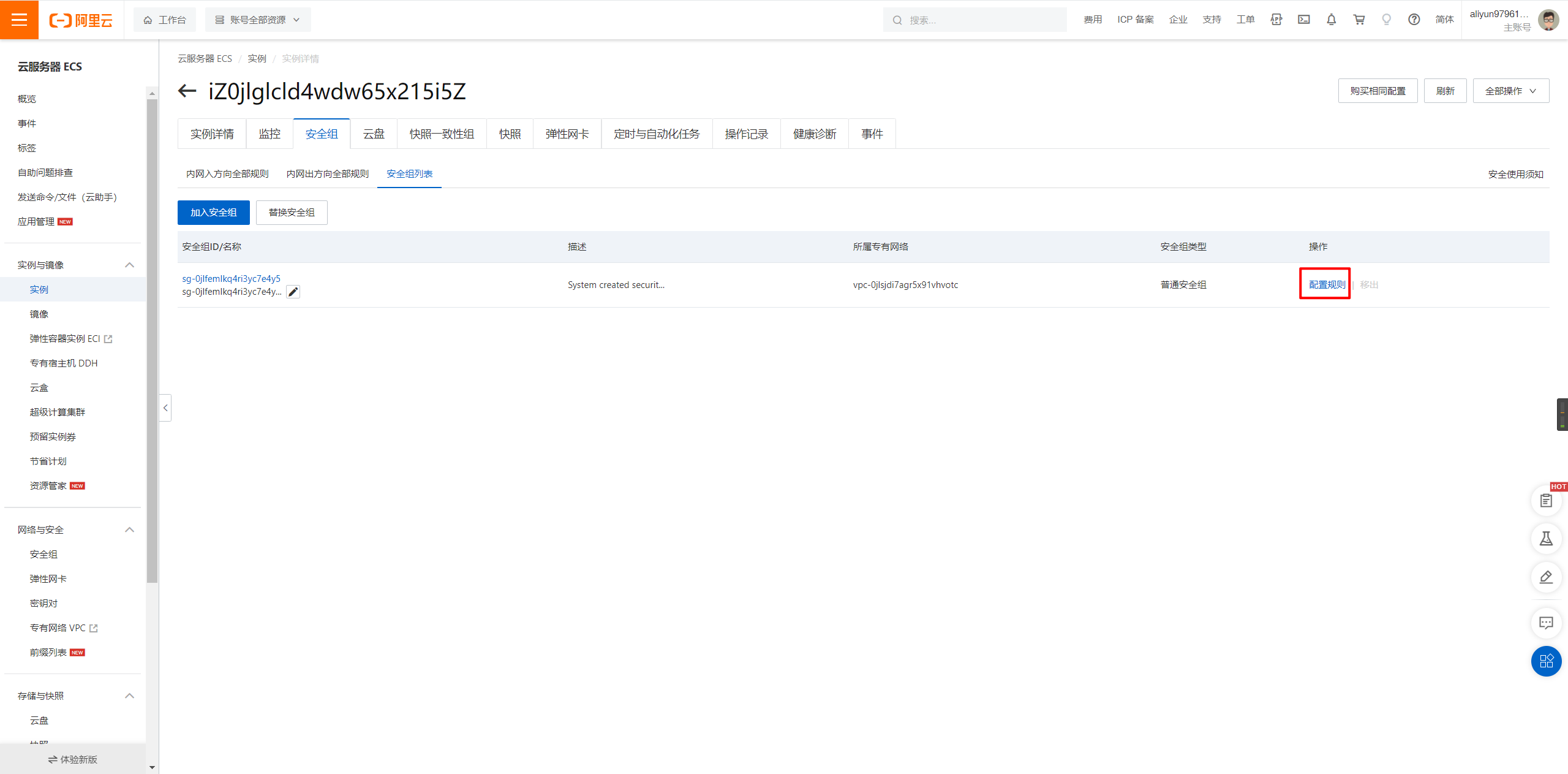This screenshot has height=774, width=1568.
Task: Select the 内网入方向全部规则 sub-tab
Action: coord(227,174)
